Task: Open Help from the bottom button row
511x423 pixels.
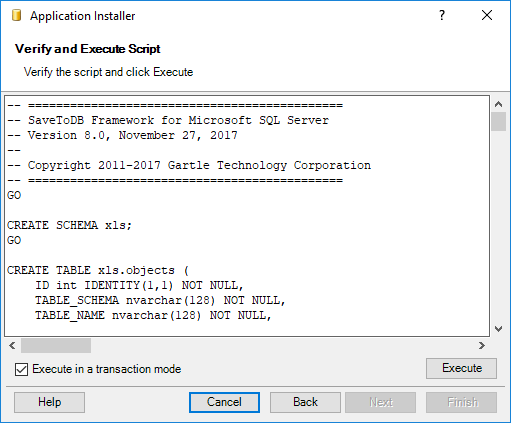Action: click(49, 402)
